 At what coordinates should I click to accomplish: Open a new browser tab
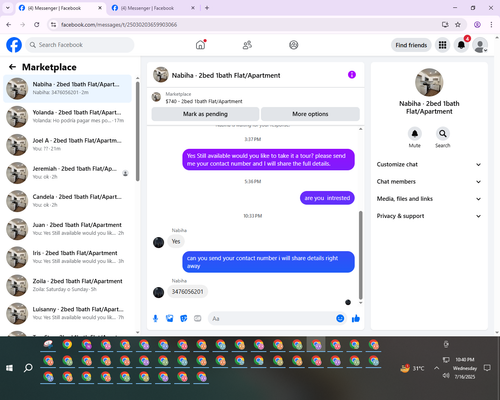(x=207, y=8)
